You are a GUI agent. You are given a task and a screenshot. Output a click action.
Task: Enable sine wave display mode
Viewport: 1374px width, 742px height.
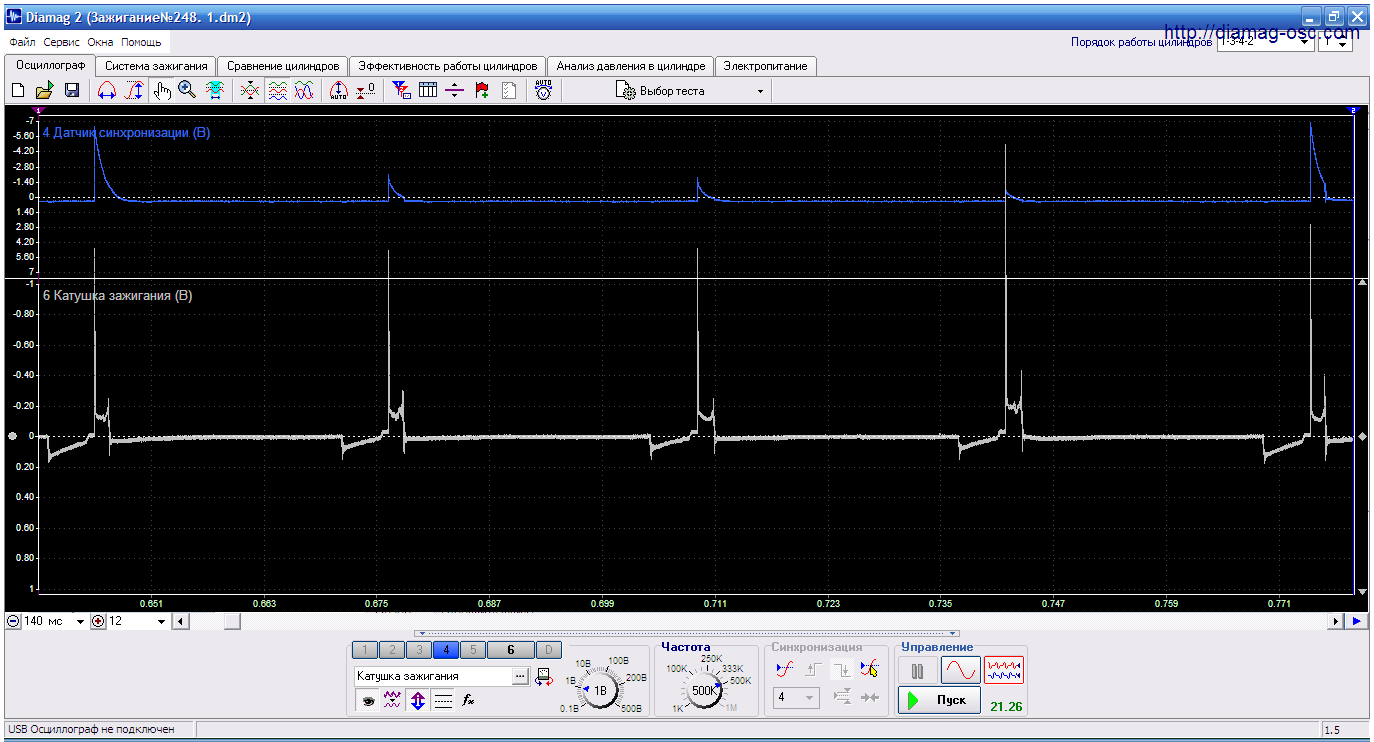point(960,670)
